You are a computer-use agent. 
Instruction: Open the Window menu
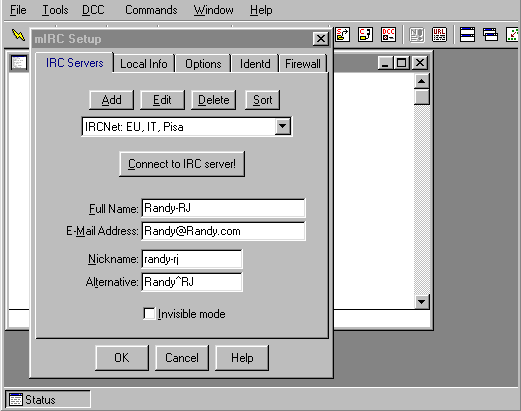213,10
